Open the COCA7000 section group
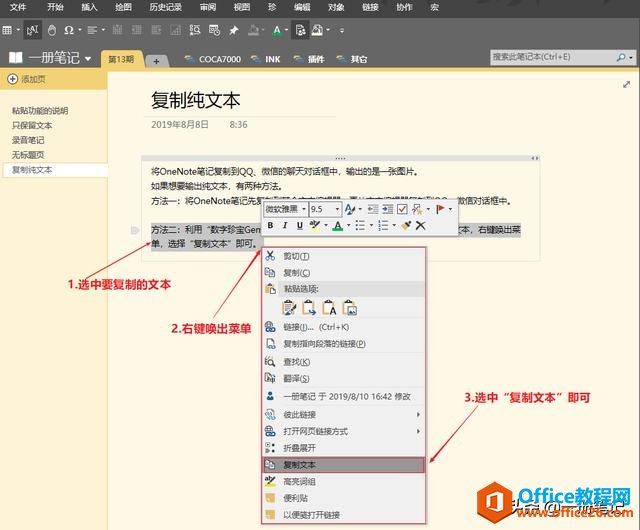 tap(213, 59)
